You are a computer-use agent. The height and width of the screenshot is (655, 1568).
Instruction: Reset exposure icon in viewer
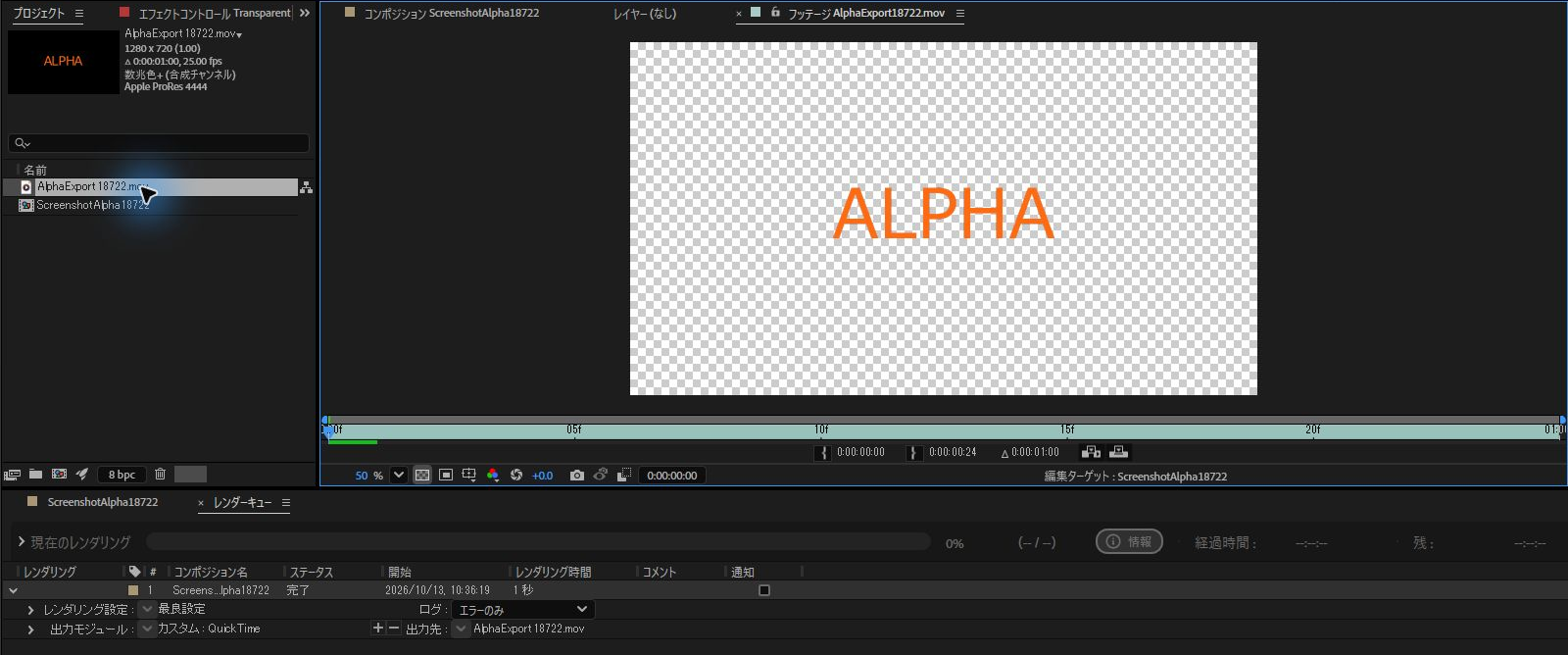[516, 476]
